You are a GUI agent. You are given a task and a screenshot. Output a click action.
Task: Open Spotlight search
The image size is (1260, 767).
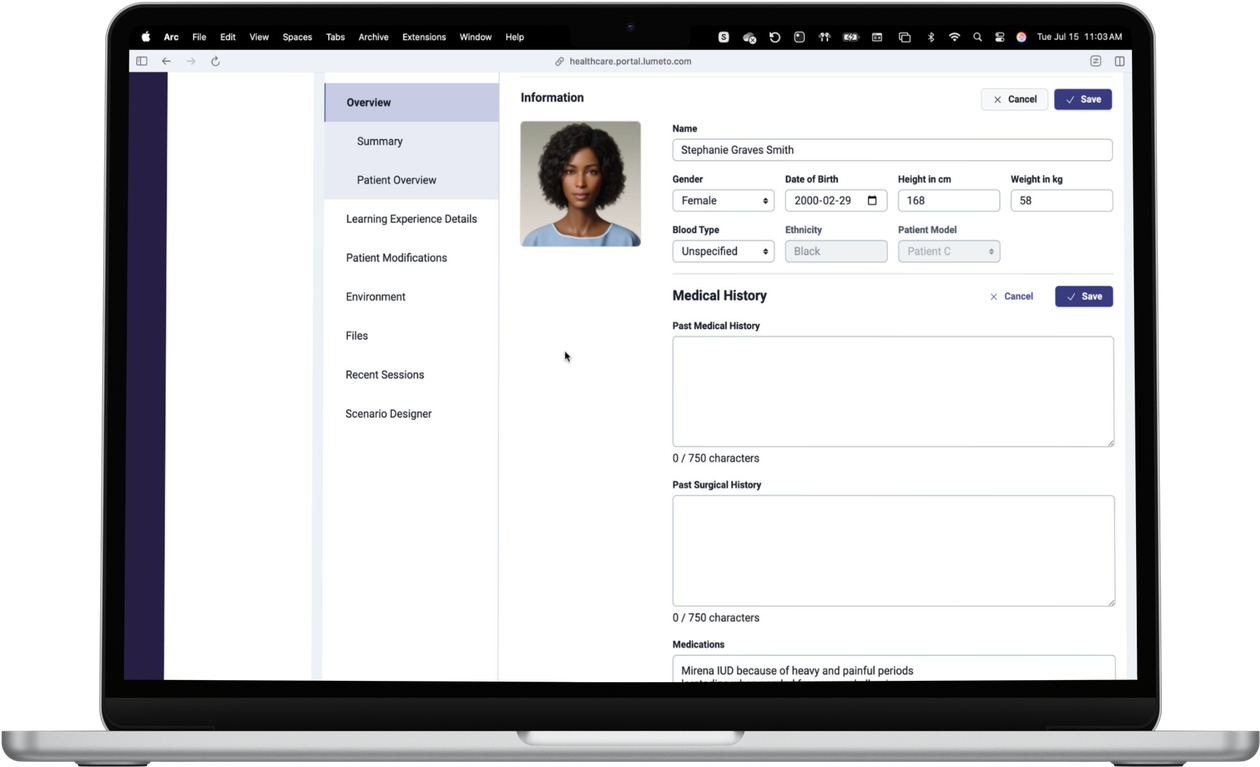978,37
